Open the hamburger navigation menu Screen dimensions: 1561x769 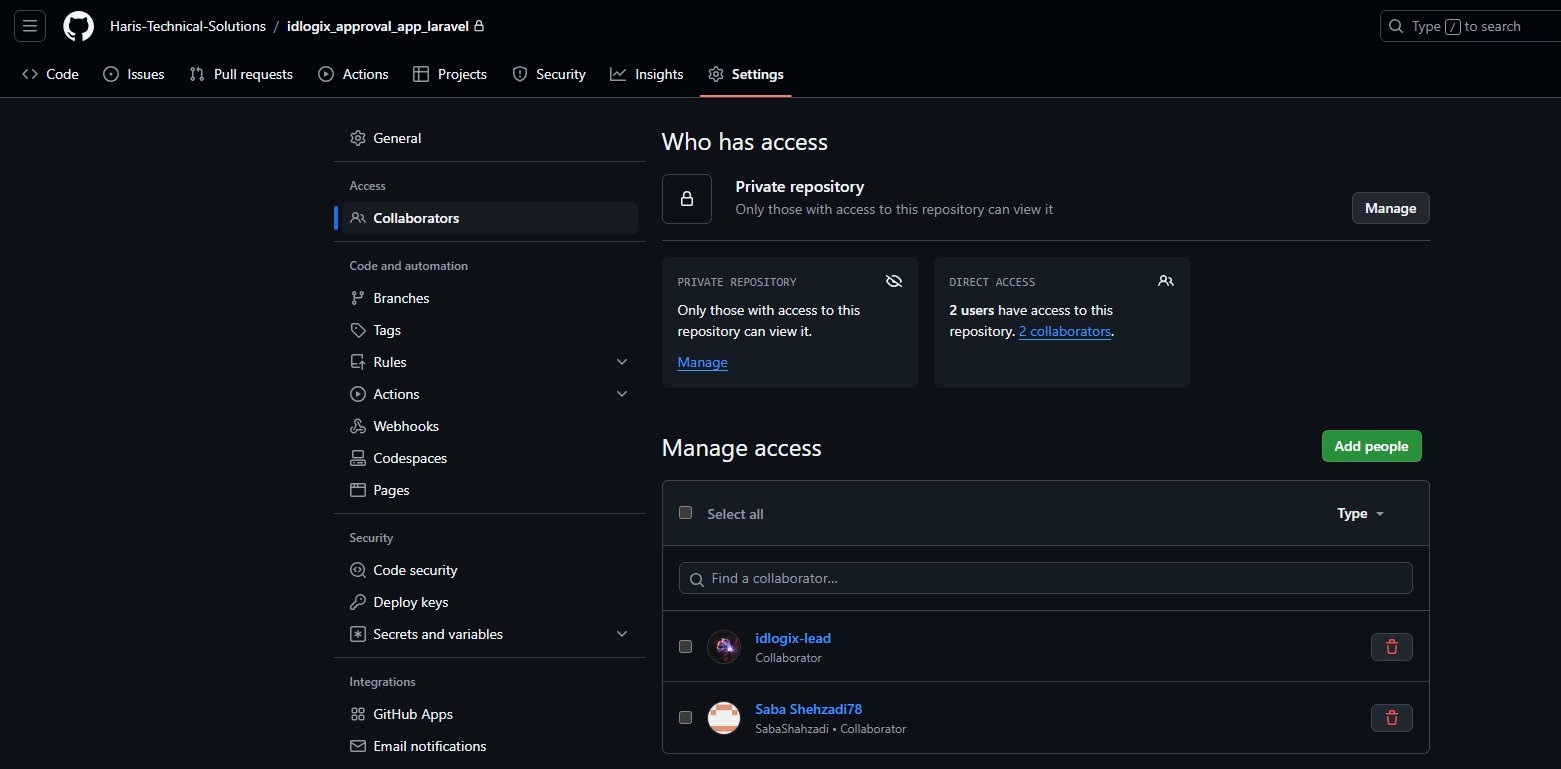point(30,26)
